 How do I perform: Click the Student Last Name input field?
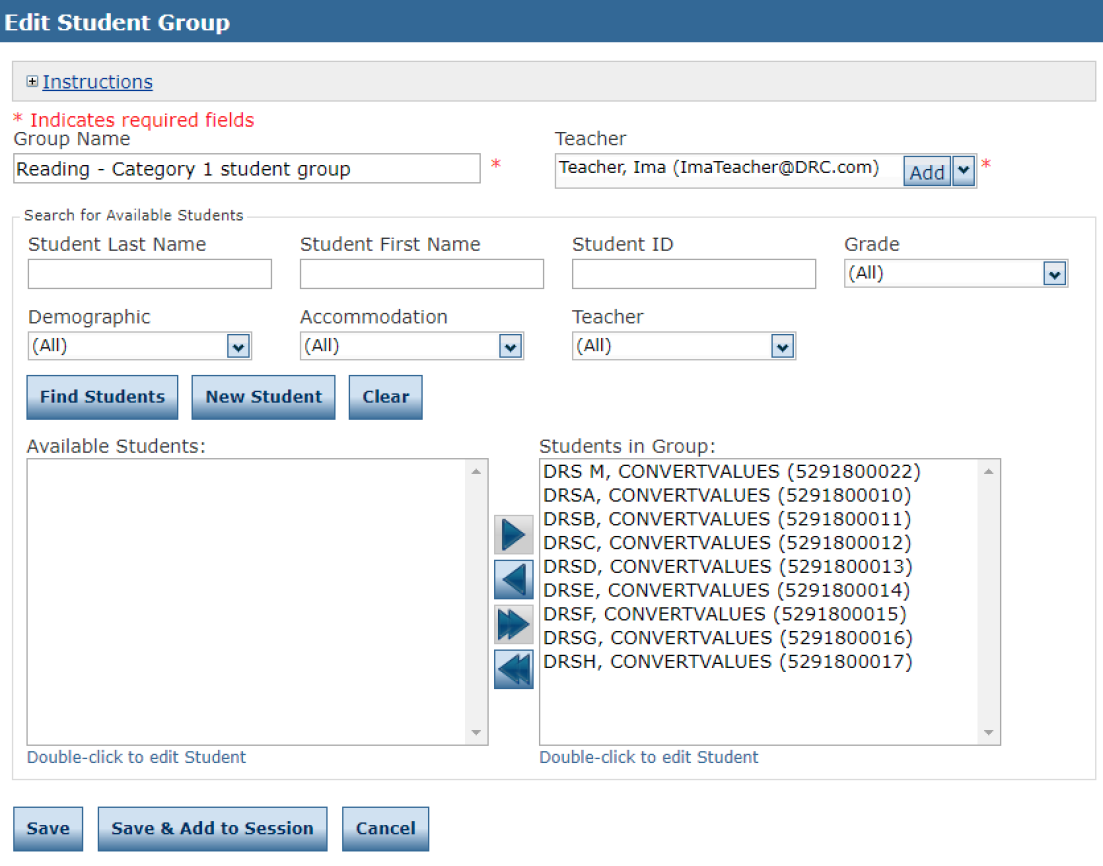pyautogui.click(x=149, y=273)
